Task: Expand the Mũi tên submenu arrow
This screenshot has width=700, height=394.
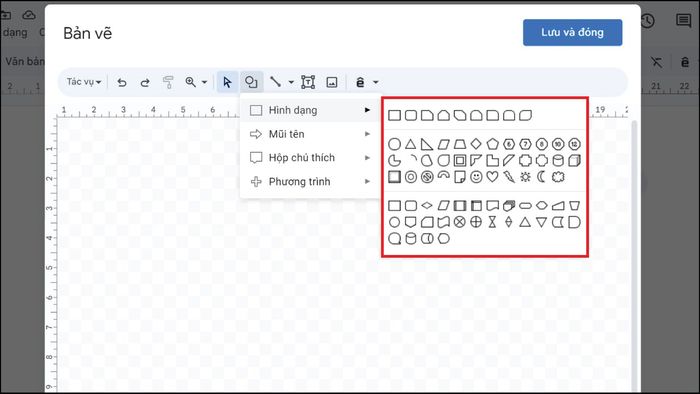Action: [x=367, y=134]
